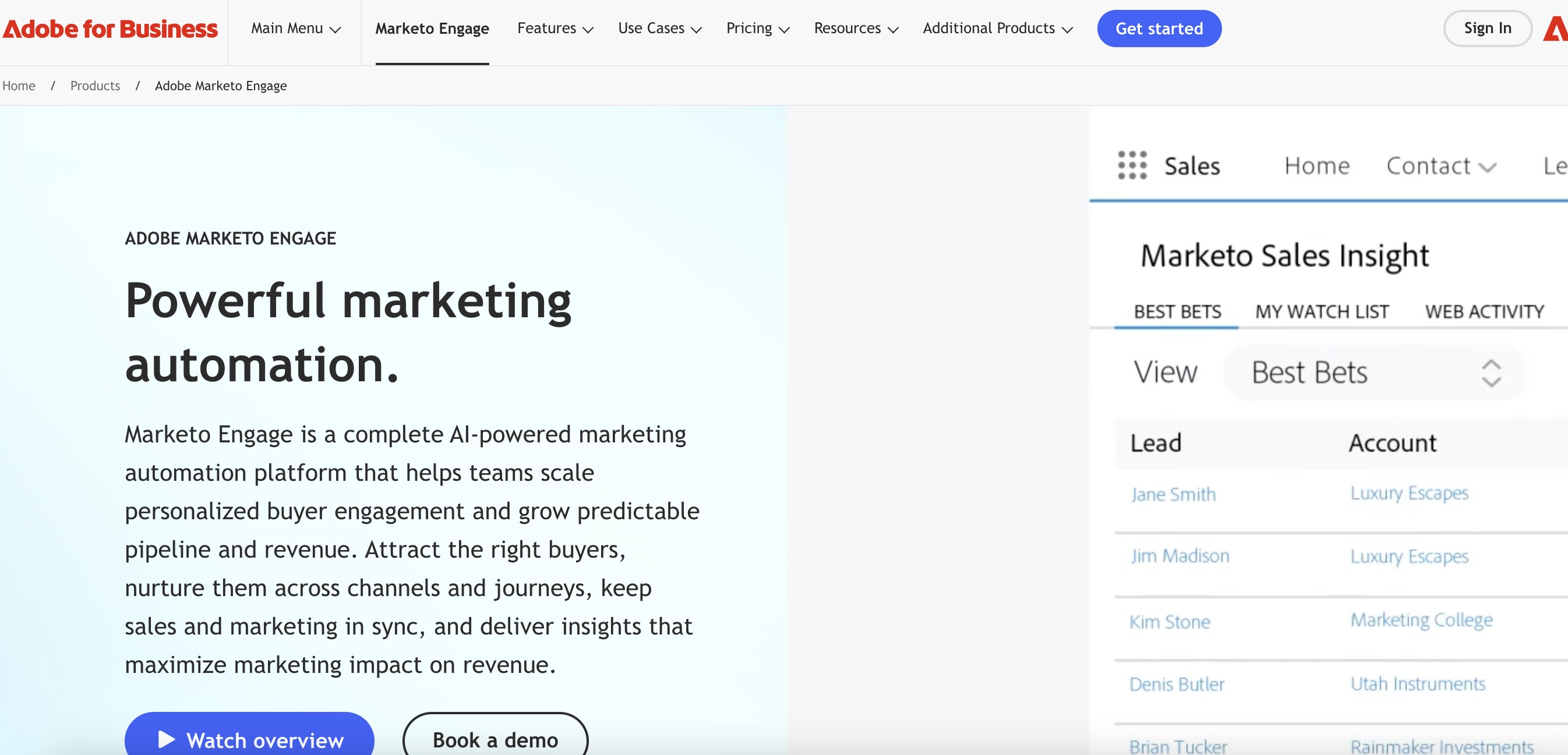Open the Best Bets view selector

coord(1375,373)
